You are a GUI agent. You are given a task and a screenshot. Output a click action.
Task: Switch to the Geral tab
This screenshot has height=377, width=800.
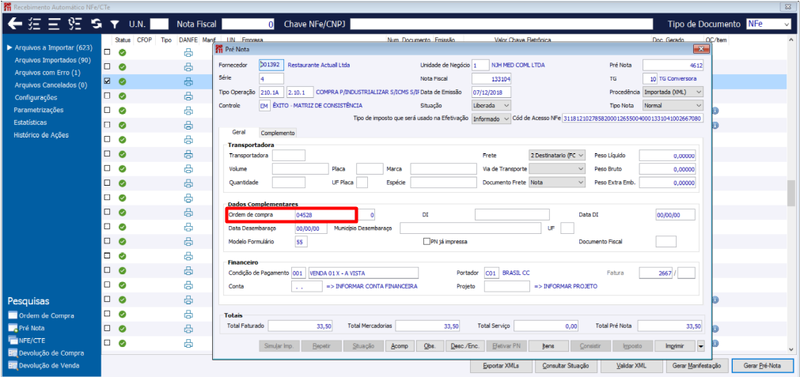[x=239, y=132]
